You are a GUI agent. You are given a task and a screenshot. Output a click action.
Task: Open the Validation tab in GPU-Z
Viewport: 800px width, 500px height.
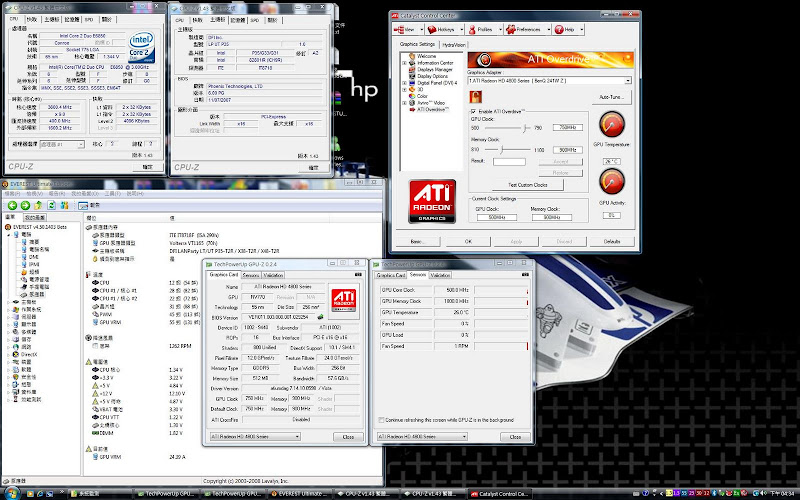tap(274, 274)
